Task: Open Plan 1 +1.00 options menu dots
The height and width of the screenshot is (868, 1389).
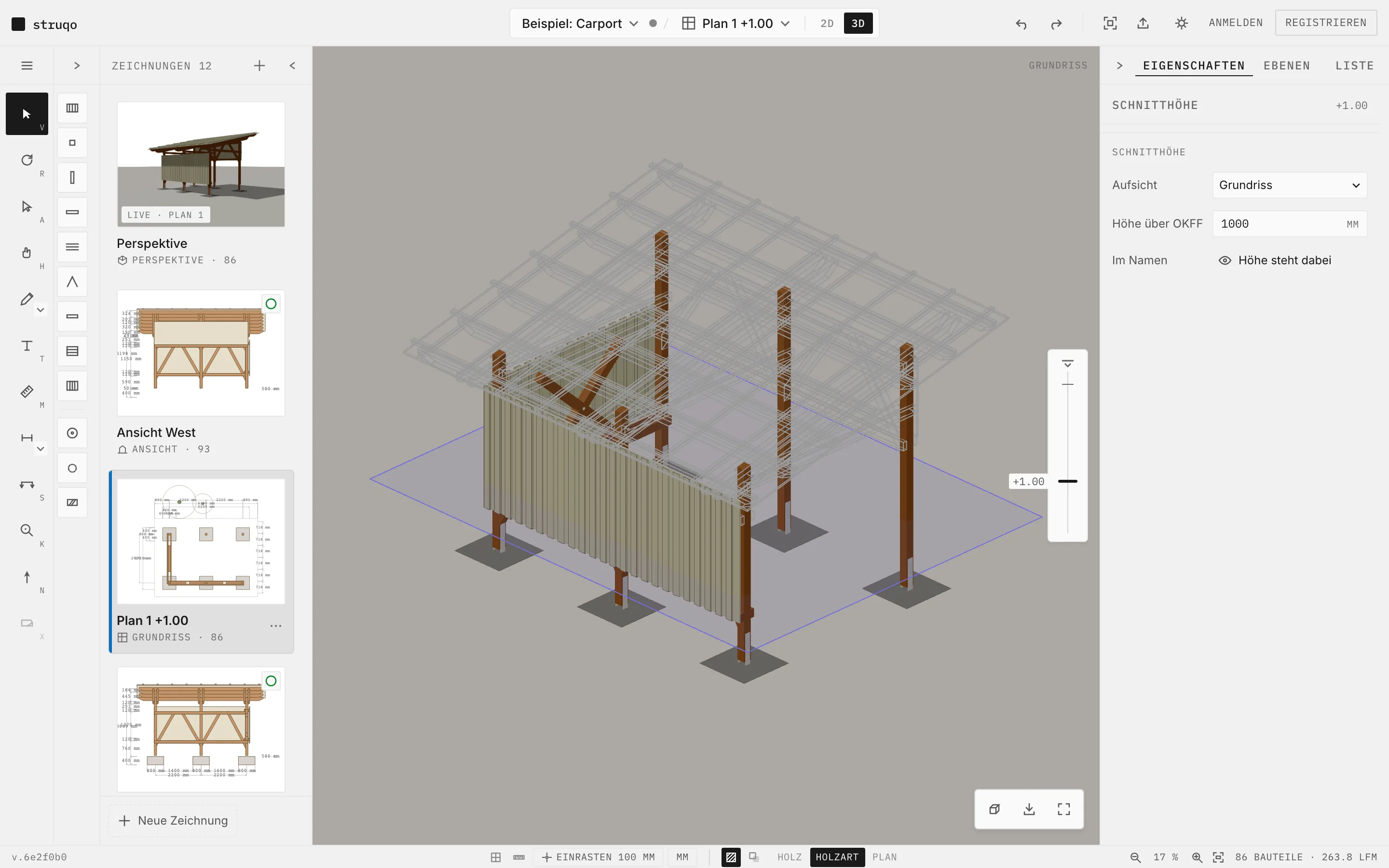Action: [x=275, y=626]
